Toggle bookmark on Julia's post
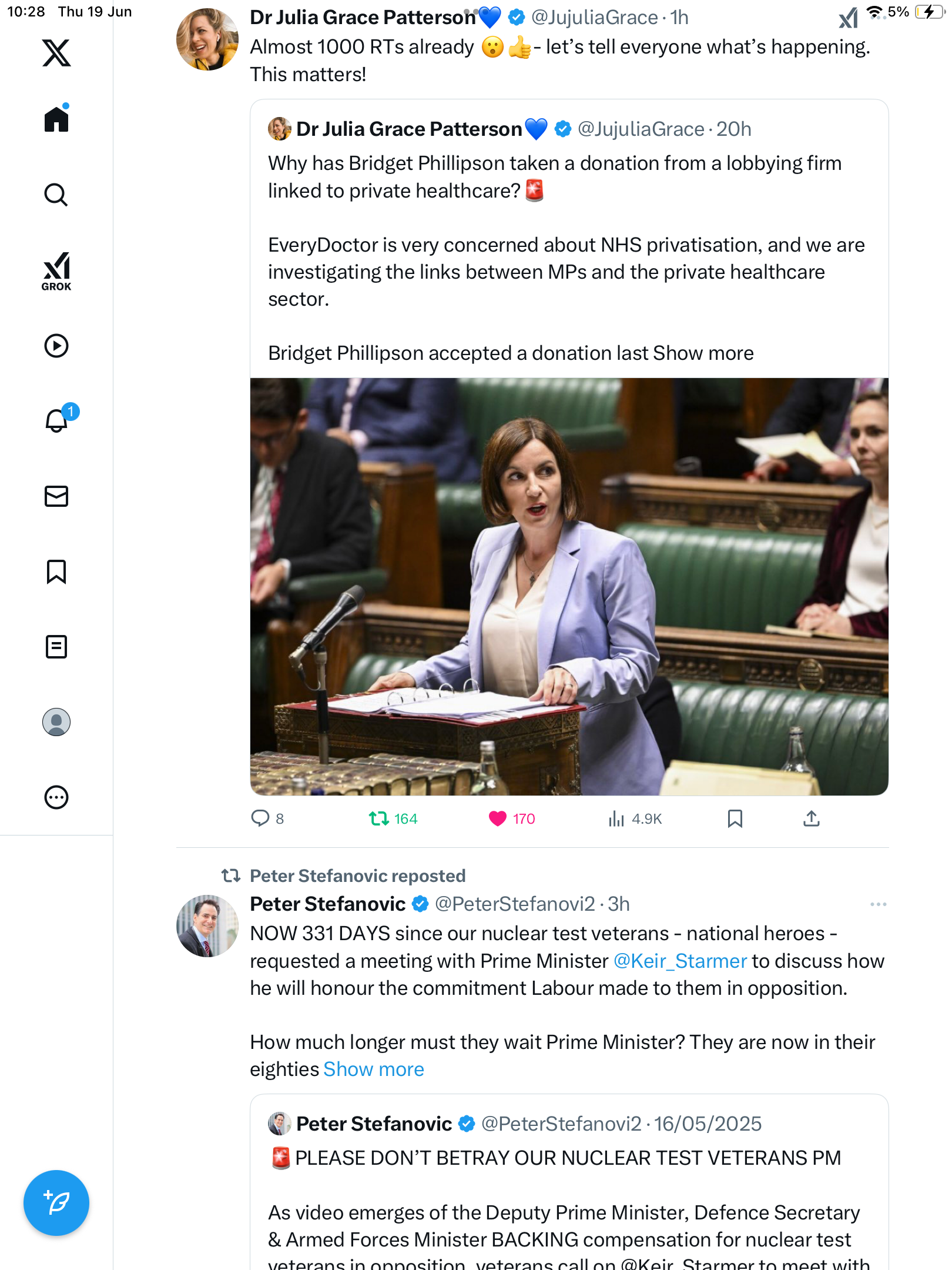The height and width of the screenshot is (1270, 952). (735, 818)
